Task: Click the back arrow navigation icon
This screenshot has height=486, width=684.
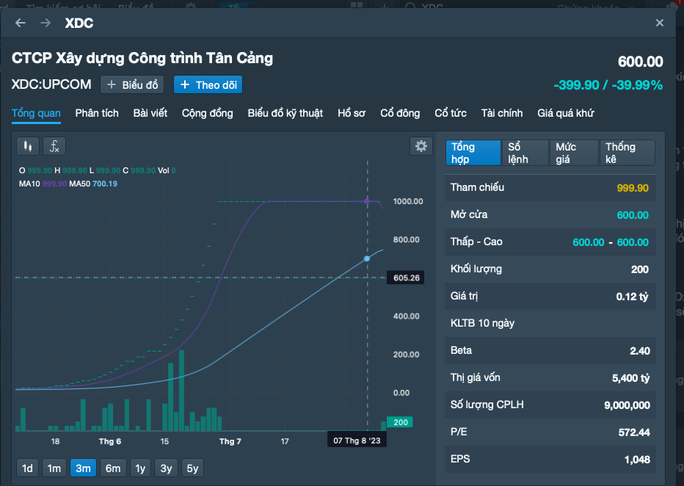Action: 21,22
